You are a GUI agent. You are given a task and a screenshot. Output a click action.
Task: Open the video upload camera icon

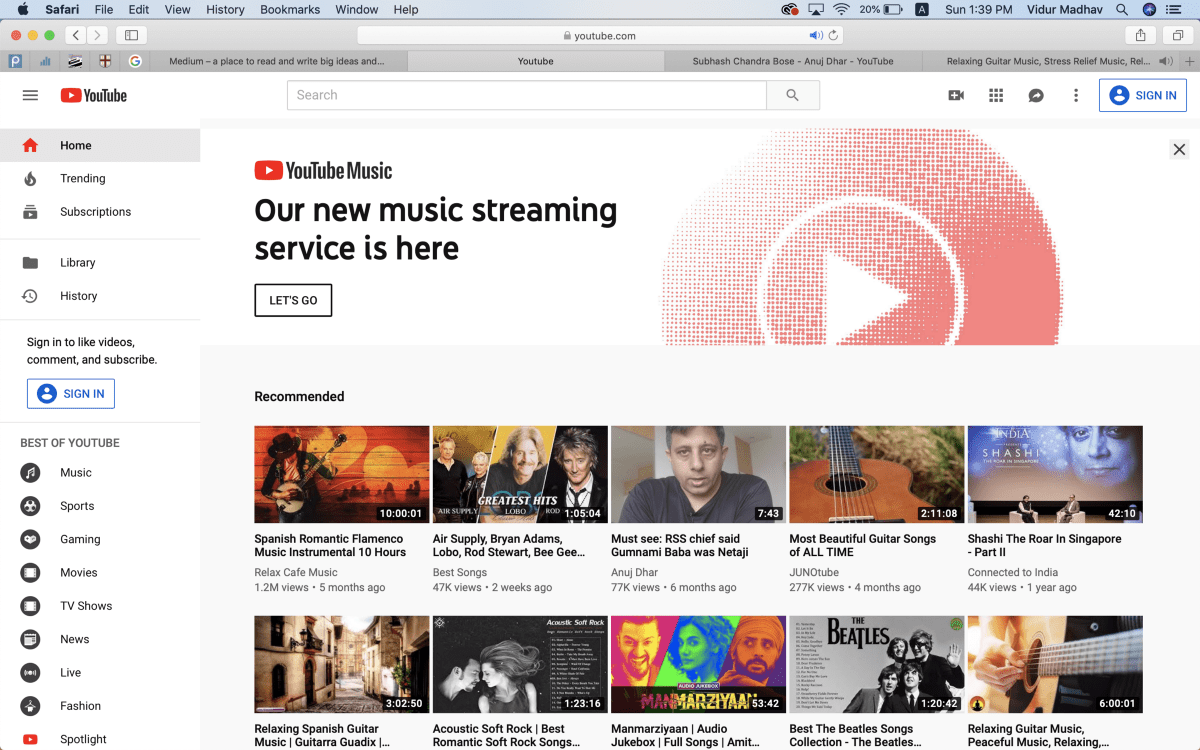point(956,95)
